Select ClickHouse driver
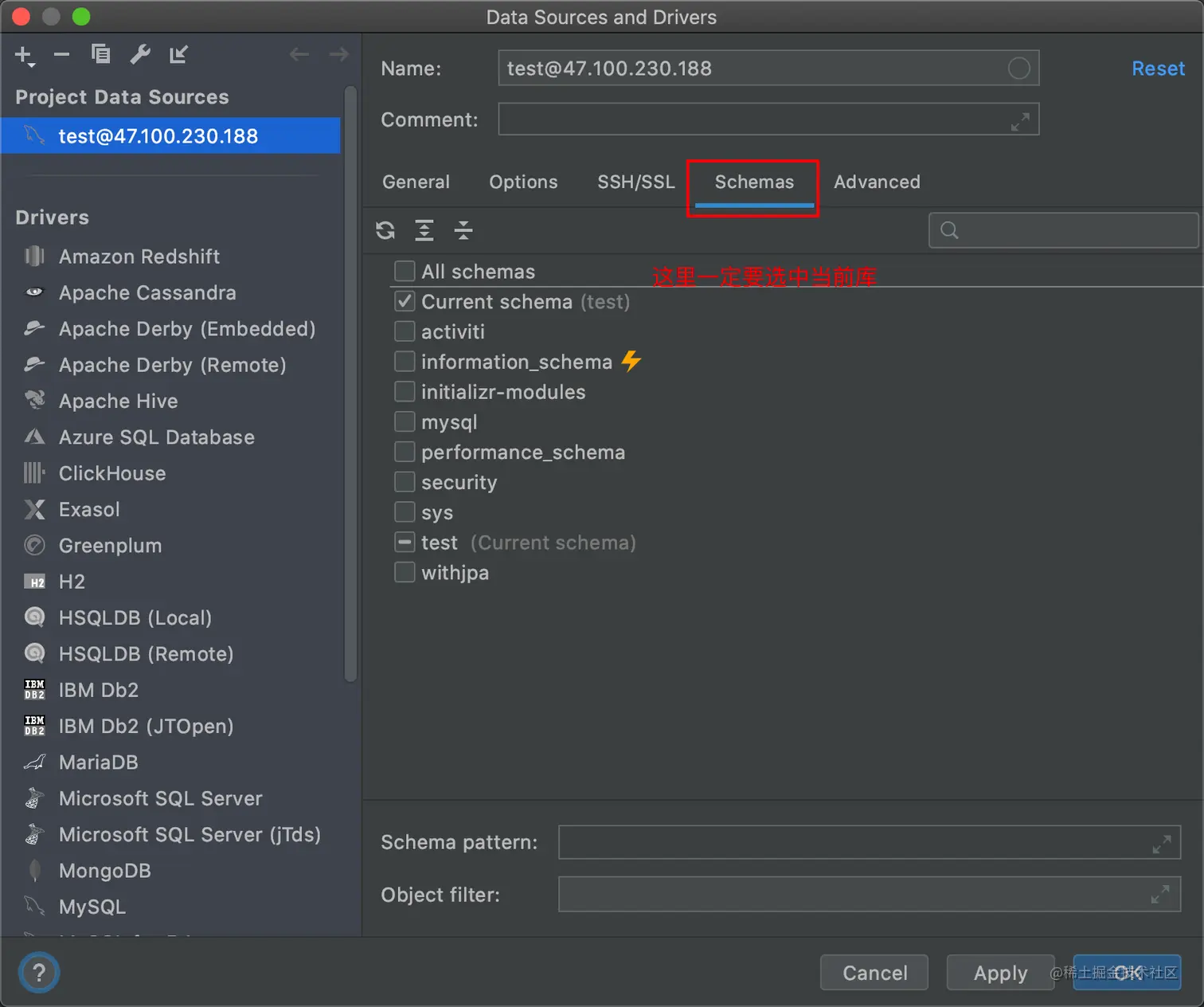 pyautogui.click(x=112, y=473)
